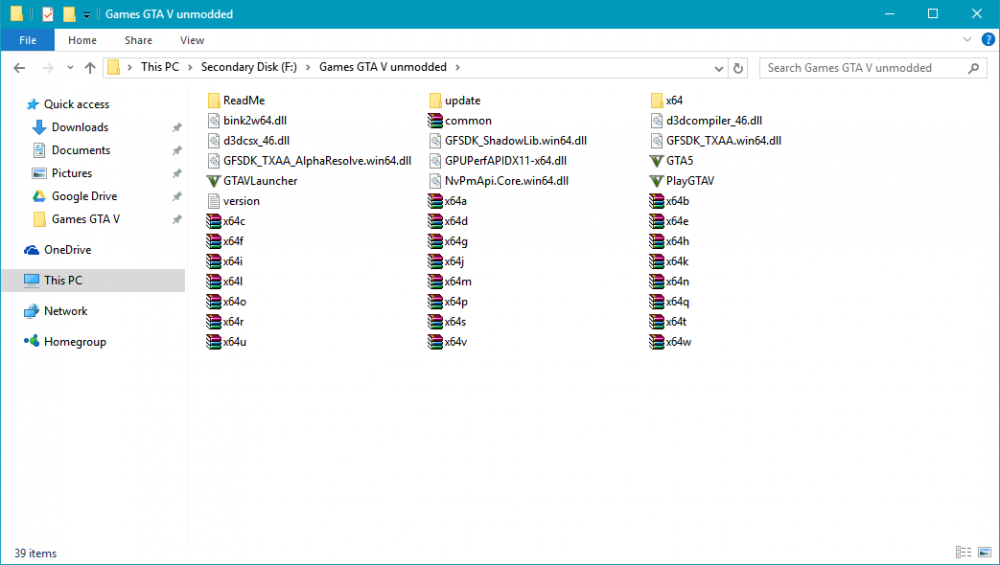
Task: Select the GTA5 application icon
Action: pos(656,161)
